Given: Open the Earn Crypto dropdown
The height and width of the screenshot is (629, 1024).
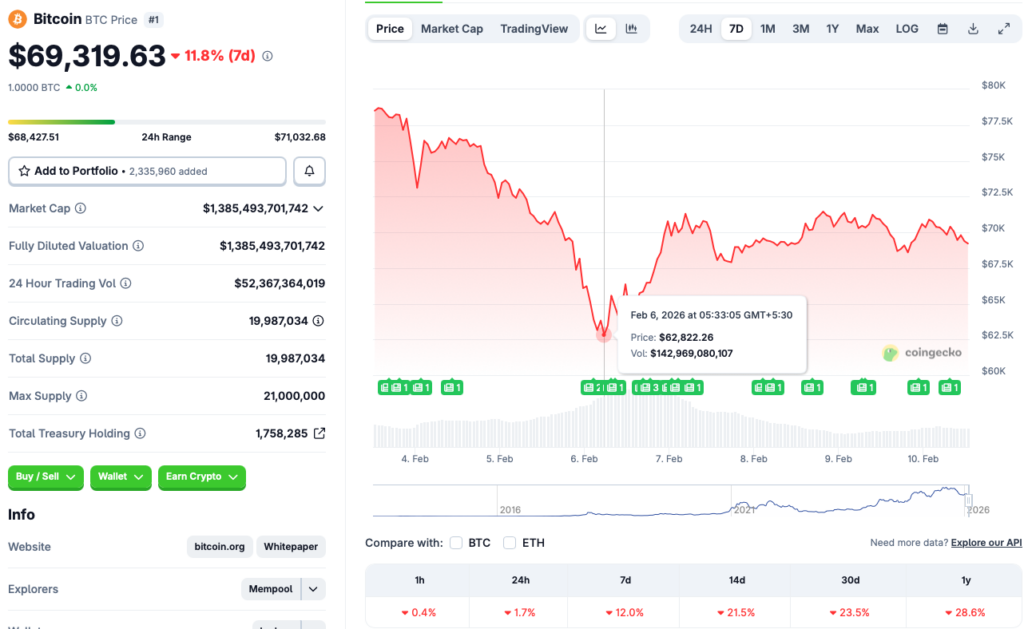Looking at the screenshot, I should tap(201, 477).
